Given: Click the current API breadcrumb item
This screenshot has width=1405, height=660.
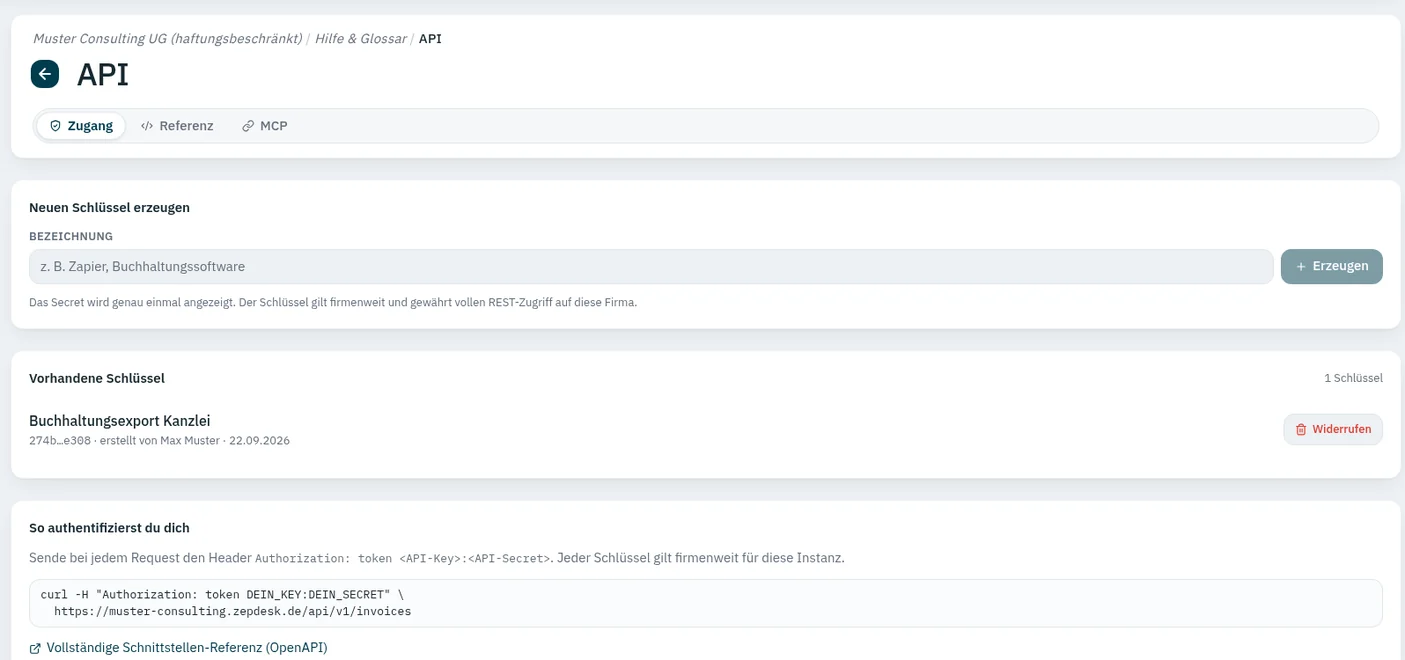Looking at the screenshot, I should pos(430,39).
